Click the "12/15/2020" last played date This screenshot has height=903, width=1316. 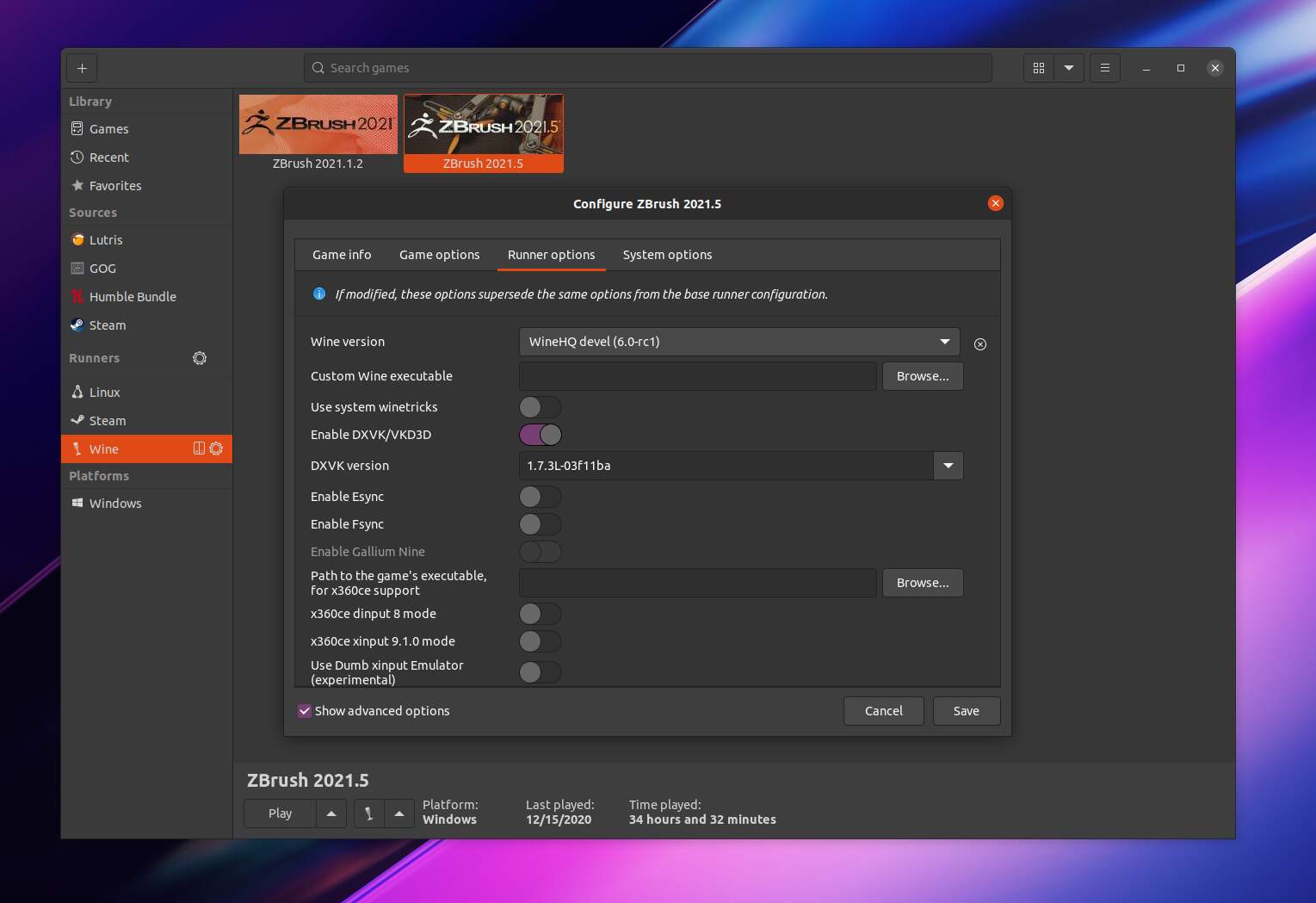[559, 820]
